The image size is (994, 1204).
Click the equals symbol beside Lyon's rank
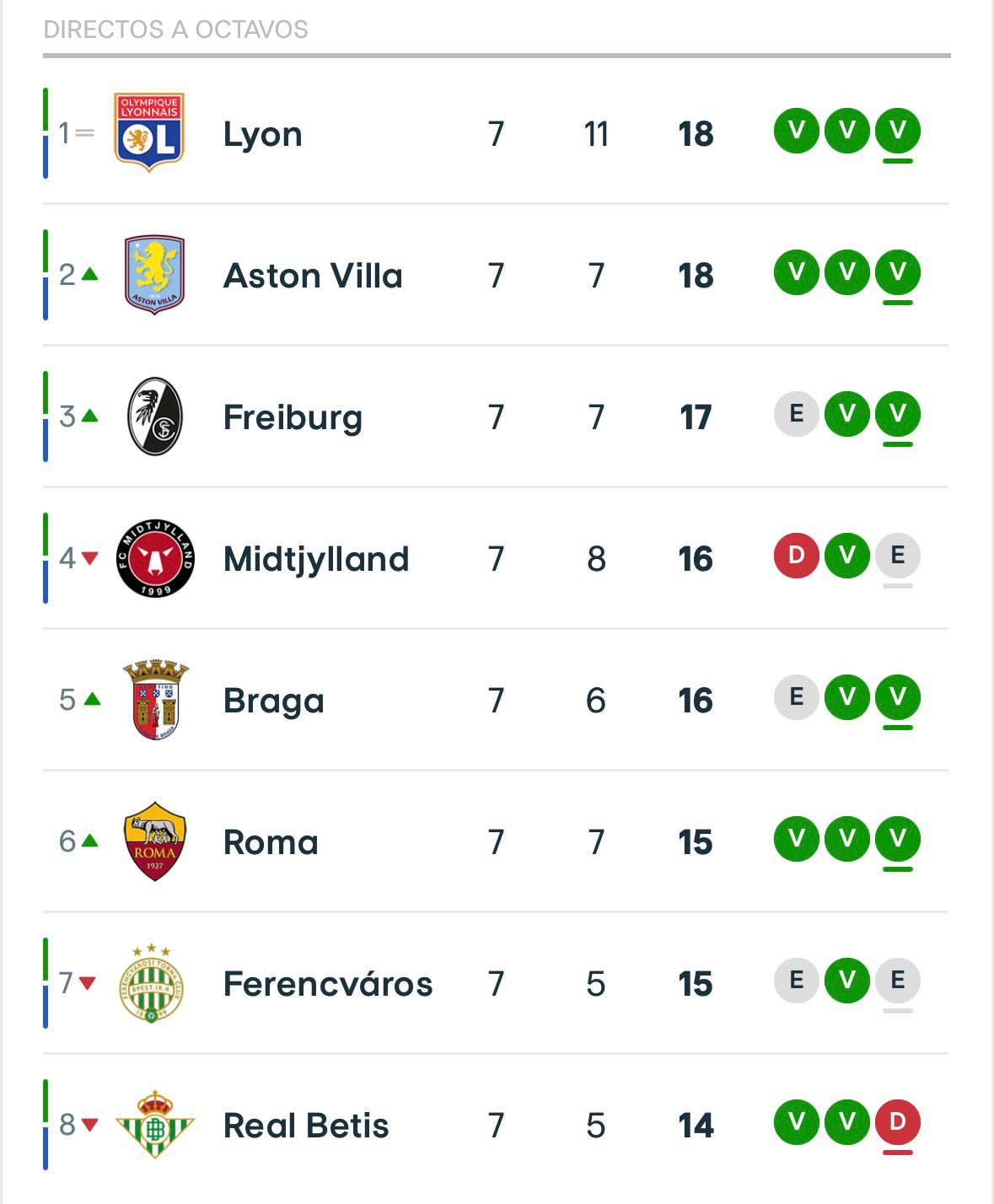84,132
